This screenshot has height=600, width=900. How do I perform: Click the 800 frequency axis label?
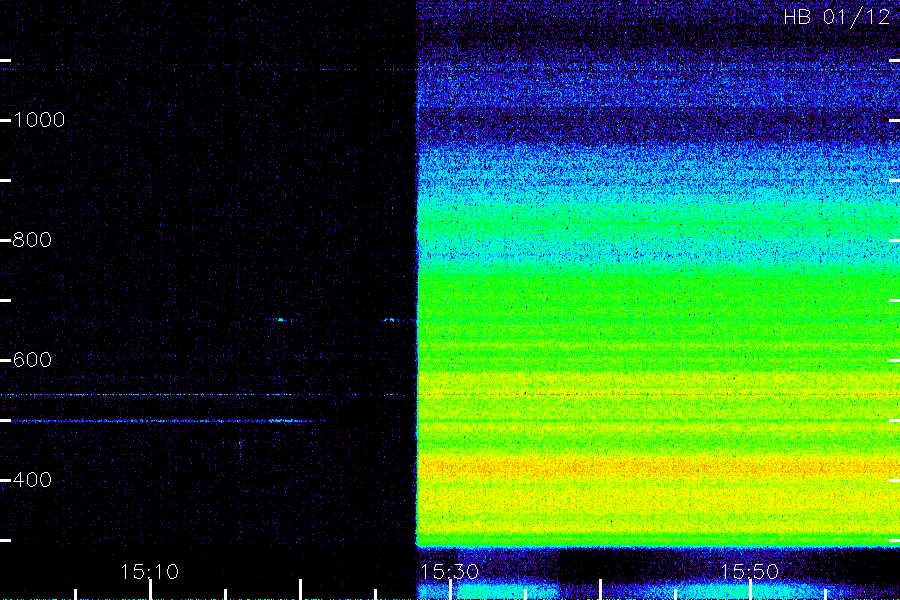point(32,240)
